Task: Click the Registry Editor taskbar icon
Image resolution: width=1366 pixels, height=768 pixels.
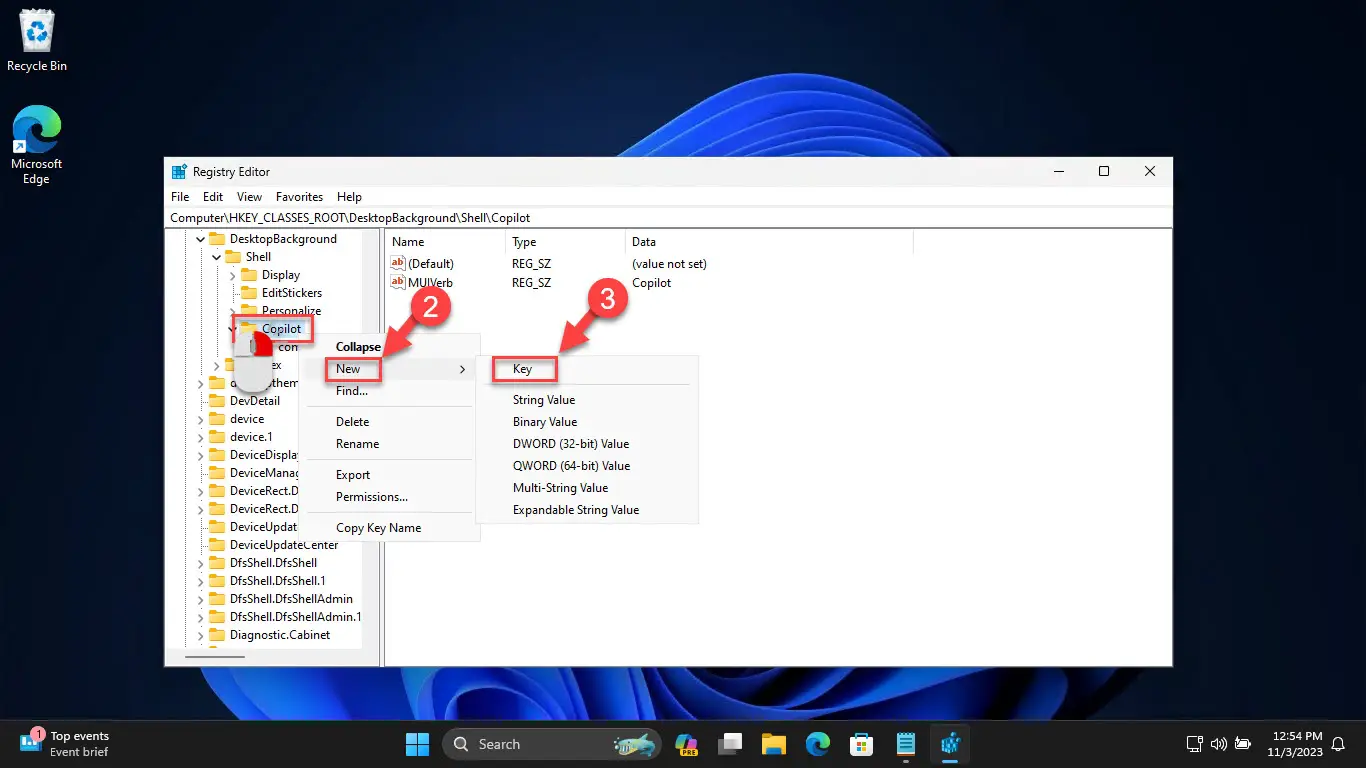Action: (x=950, y=744)
